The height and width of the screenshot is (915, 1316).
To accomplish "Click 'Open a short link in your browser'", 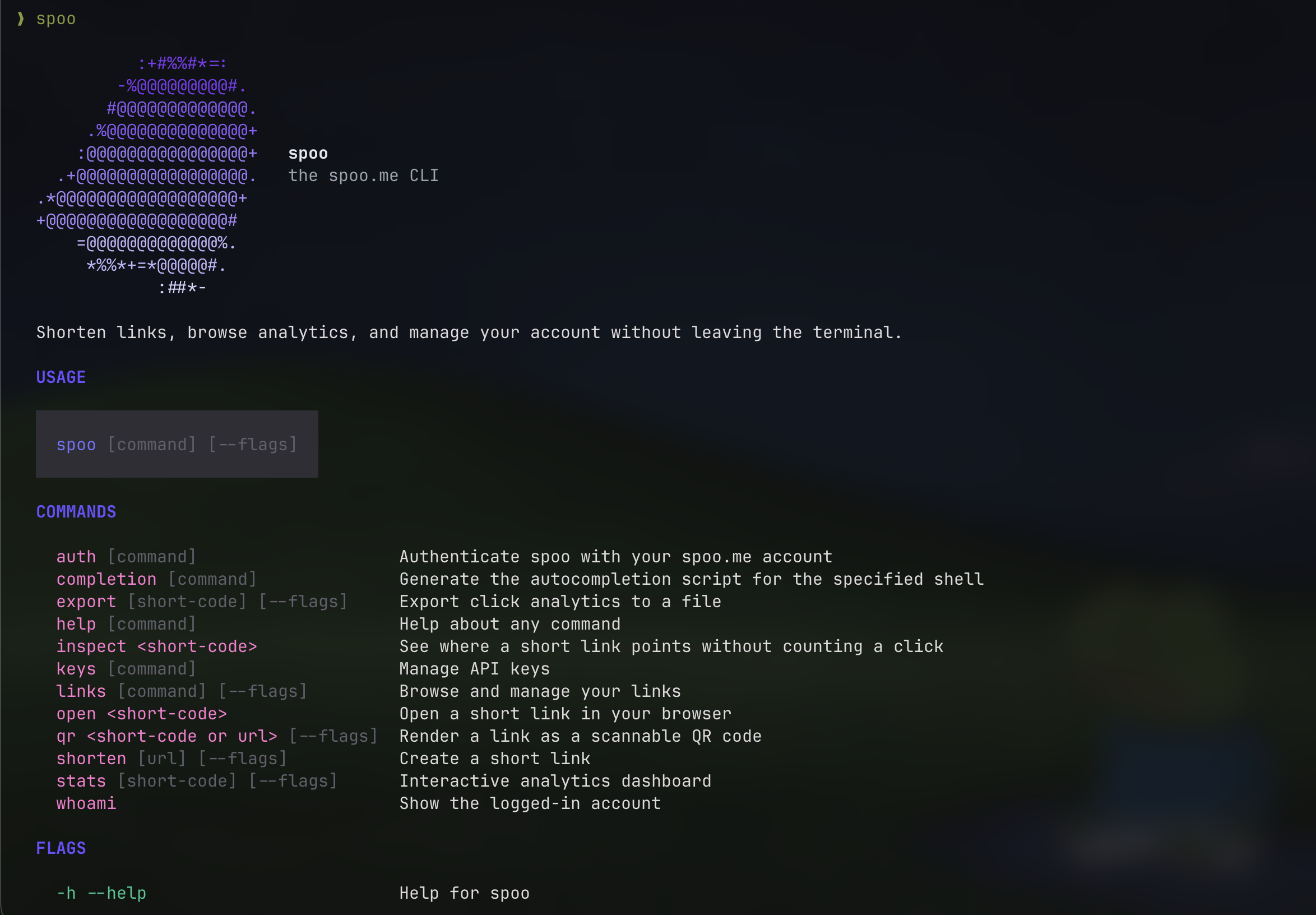I will click(565, 714).
